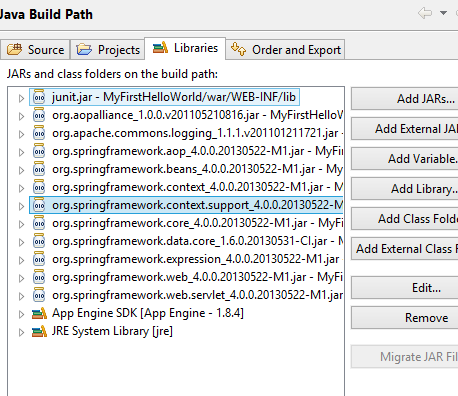Click the springframework.context_4.0.0 jar icon
This screenshot has height=396, width=458.
(x=39, y=187)
